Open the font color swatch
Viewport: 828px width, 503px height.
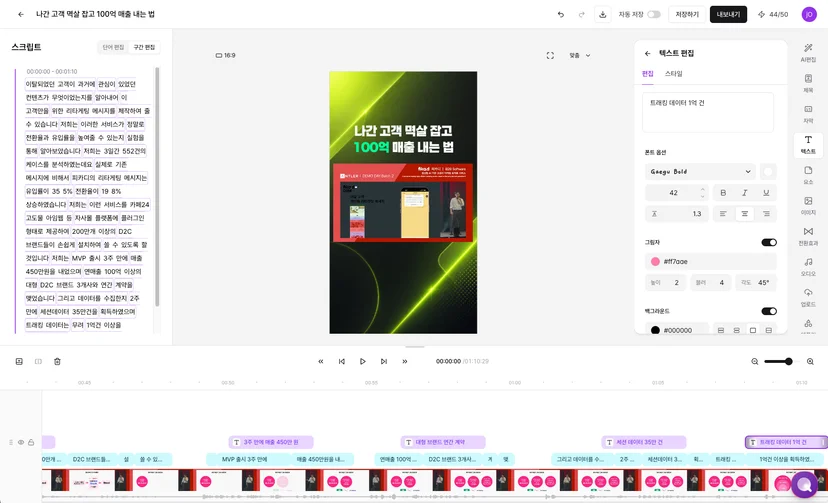coord(768,172)
